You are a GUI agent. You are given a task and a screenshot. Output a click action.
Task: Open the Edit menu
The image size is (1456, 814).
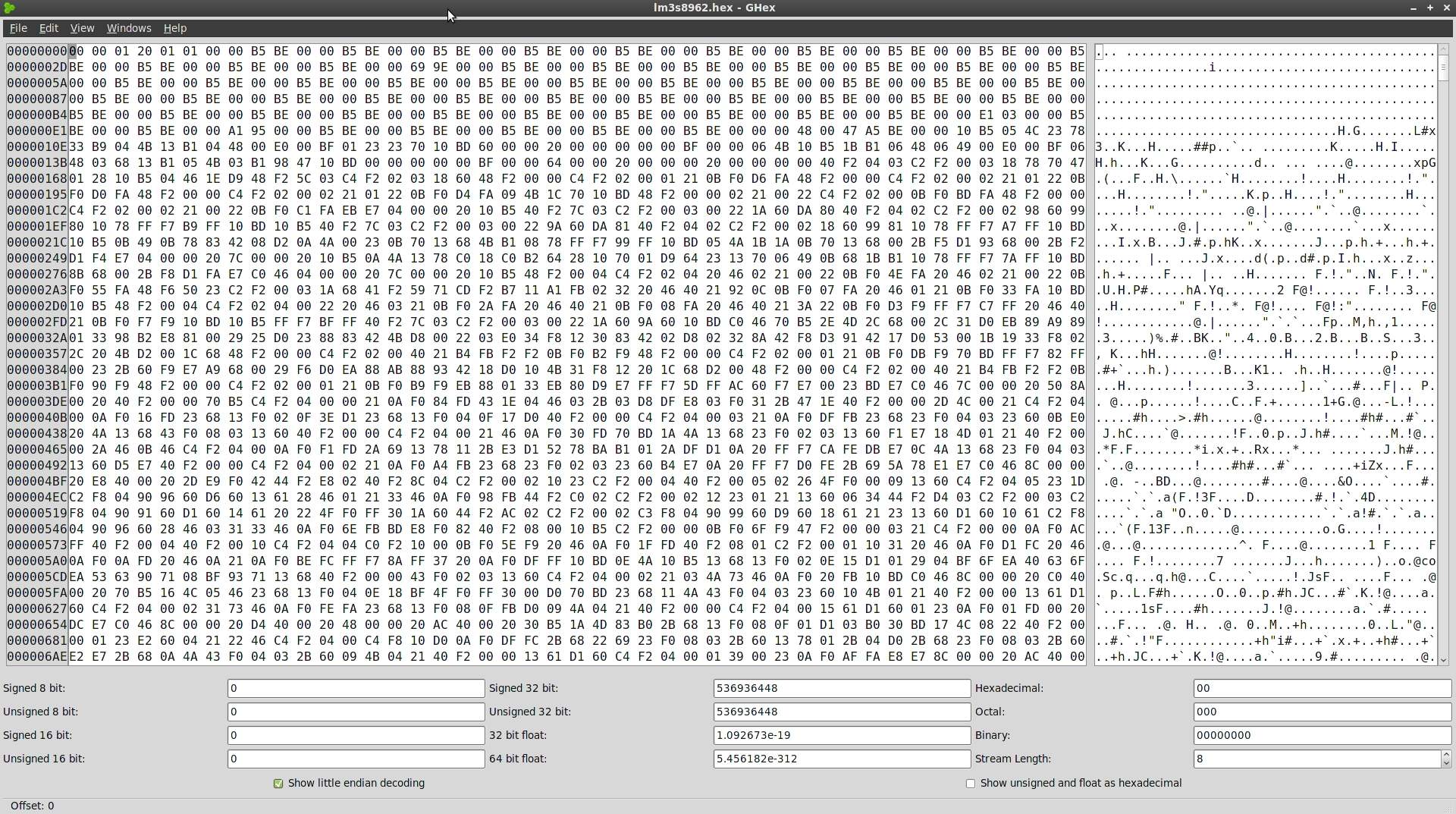click(x=49, y=28)
